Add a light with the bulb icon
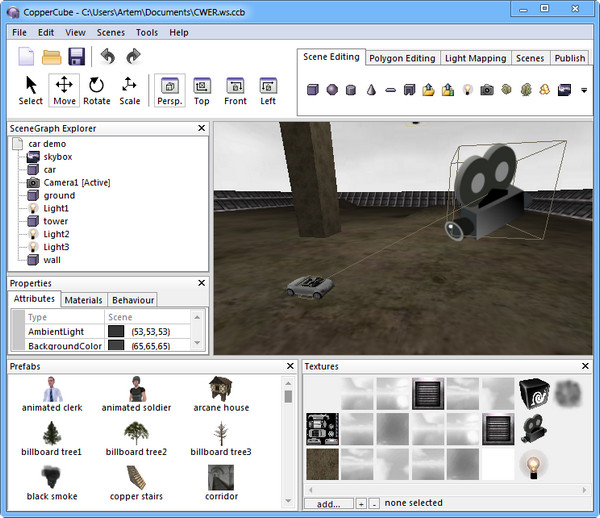The width and height of the screenshot is (600, 518). pos(466,90)
